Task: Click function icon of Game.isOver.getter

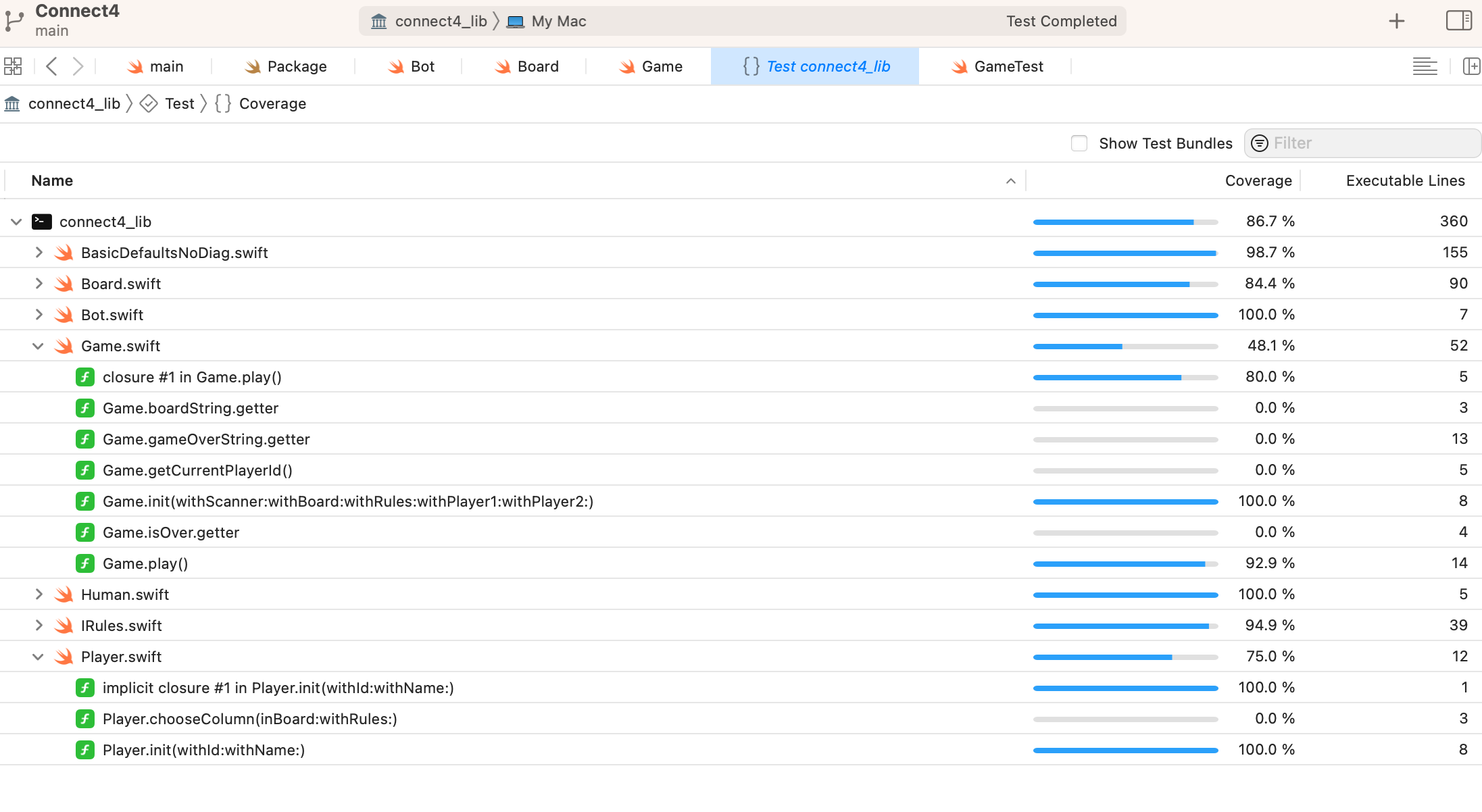Action: click(85, 532)
